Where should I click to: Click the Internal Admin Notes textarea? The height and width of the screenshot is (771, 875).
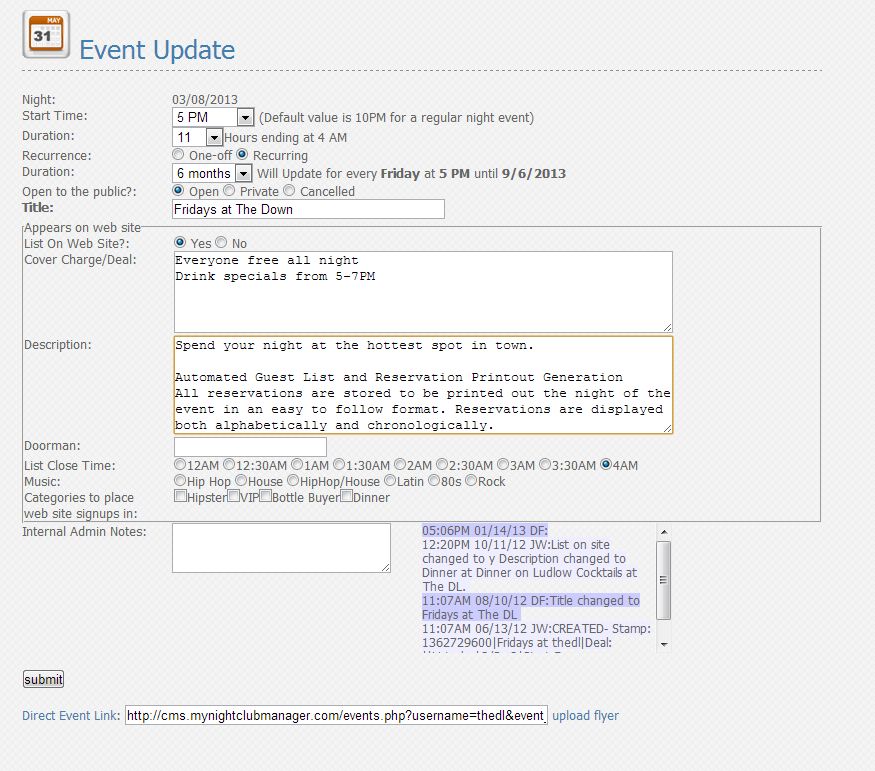coord(281,548)
